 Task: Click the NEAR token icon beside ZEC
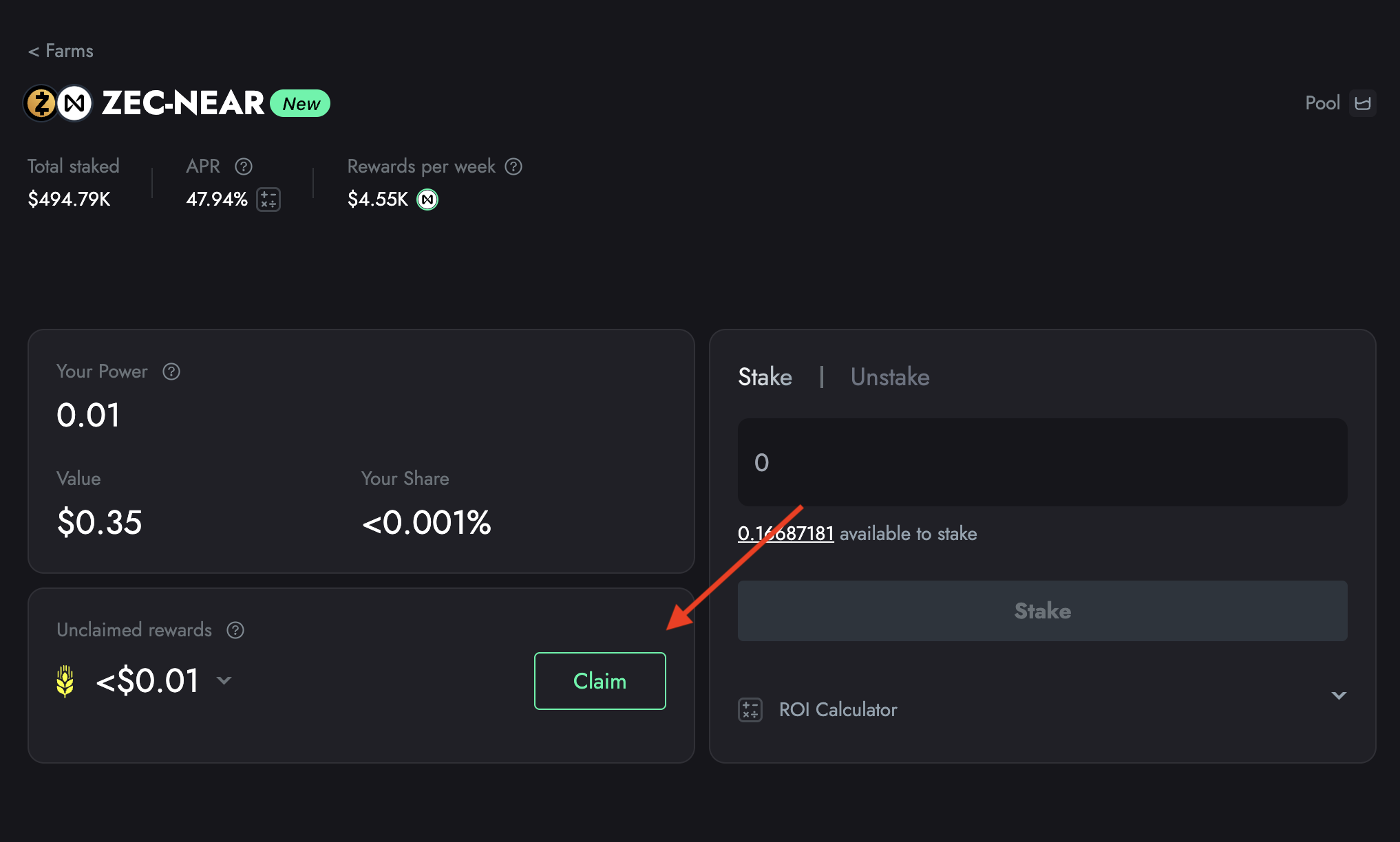74,103
